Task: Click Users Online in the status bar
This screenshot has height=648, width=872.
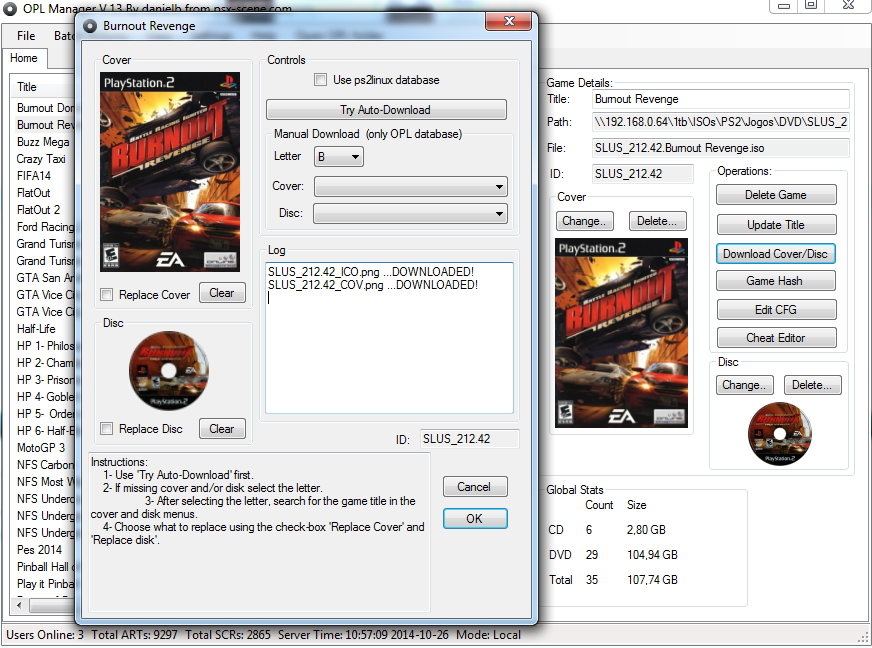Action: pyautogui.click(x=44, y=635)
